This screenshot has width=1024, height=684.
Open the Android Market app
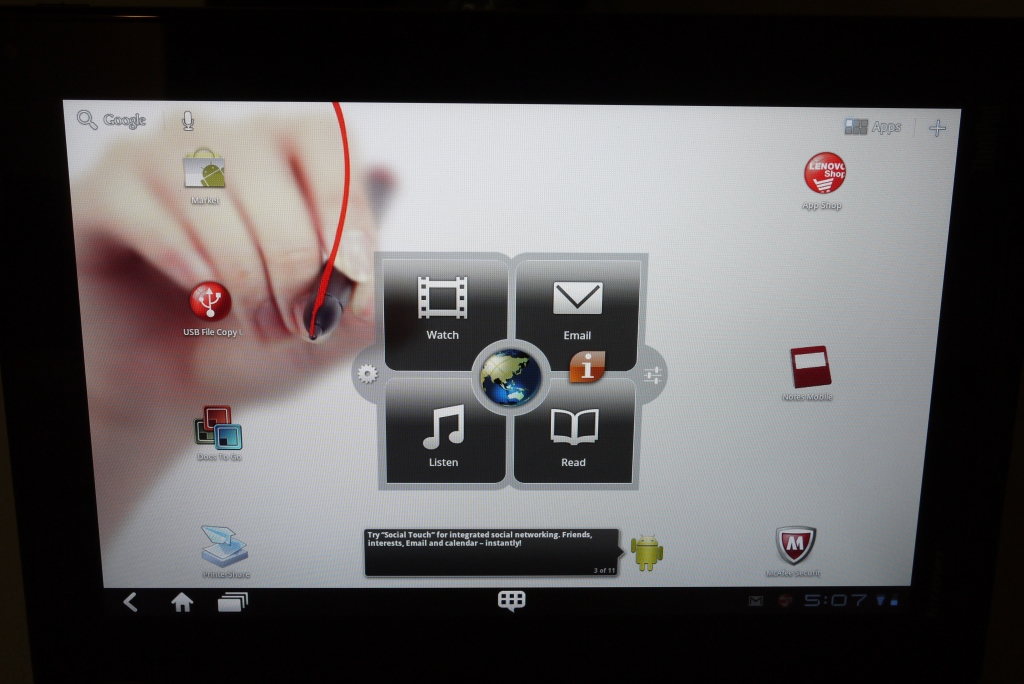(204, 170)
